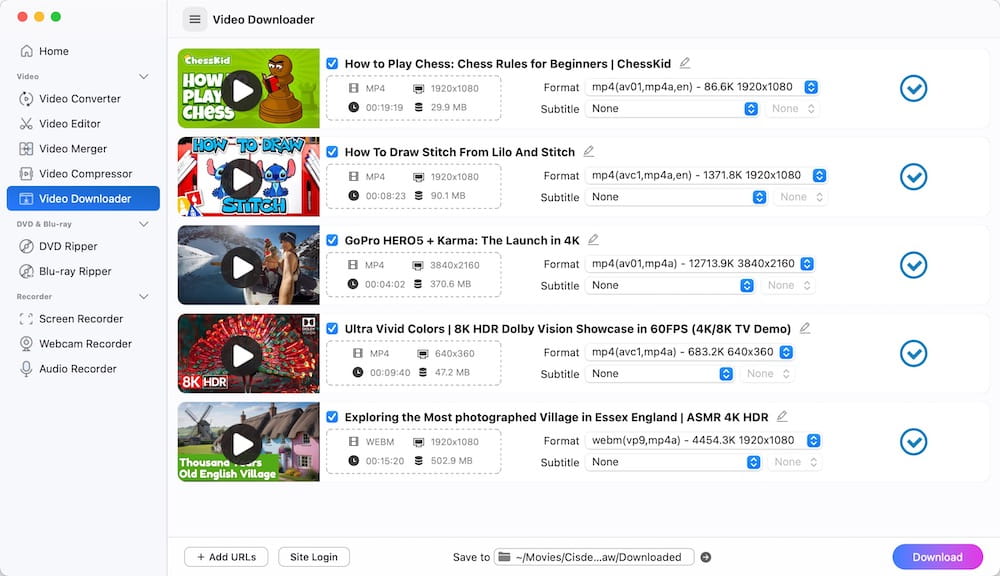This screenshot has height=576, width=1000.
Task: Click the round checkmark icon in Essex England row
Action: (913, 441)
